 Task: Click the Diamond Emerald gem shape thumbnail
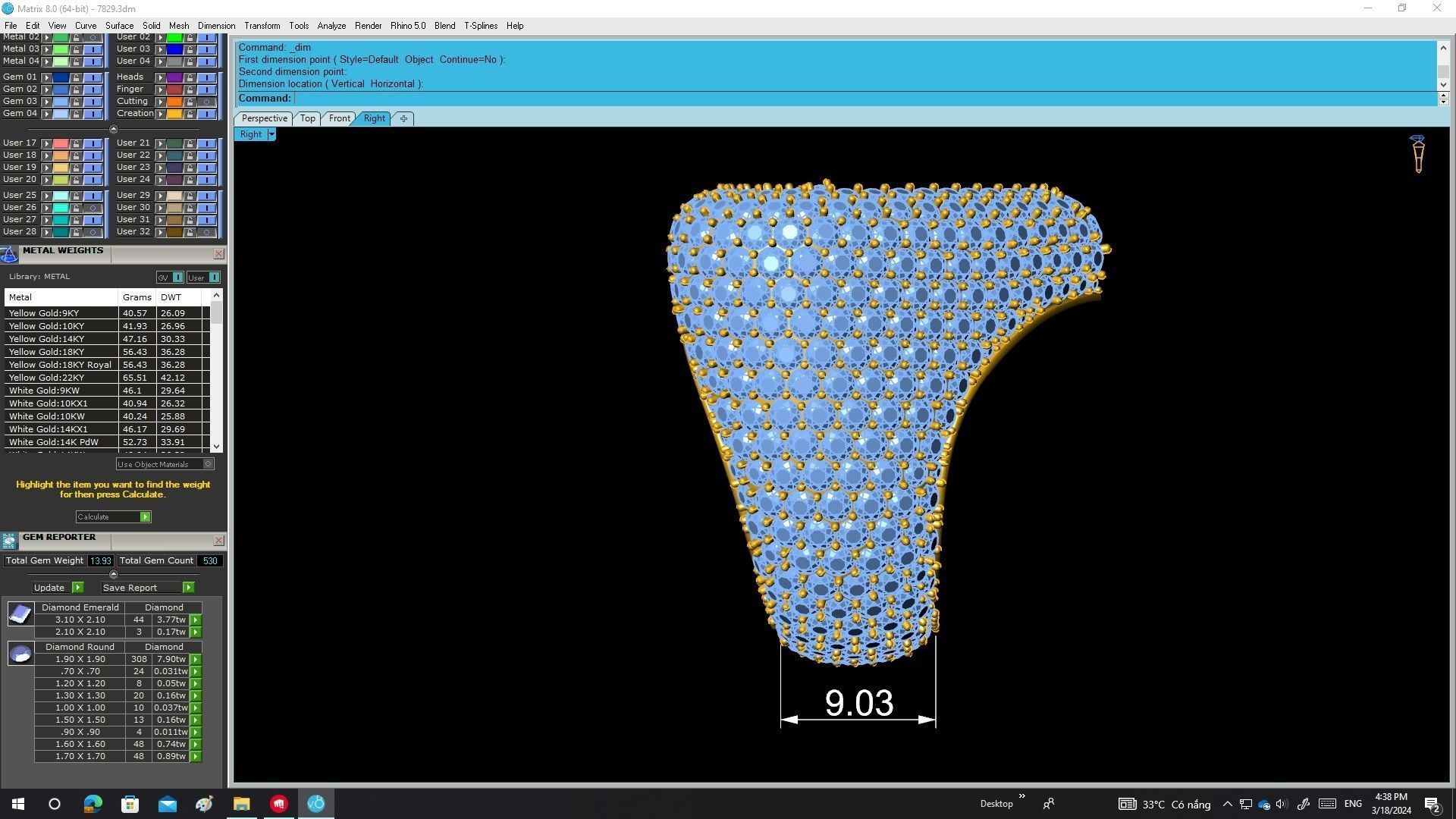(20, 613)
